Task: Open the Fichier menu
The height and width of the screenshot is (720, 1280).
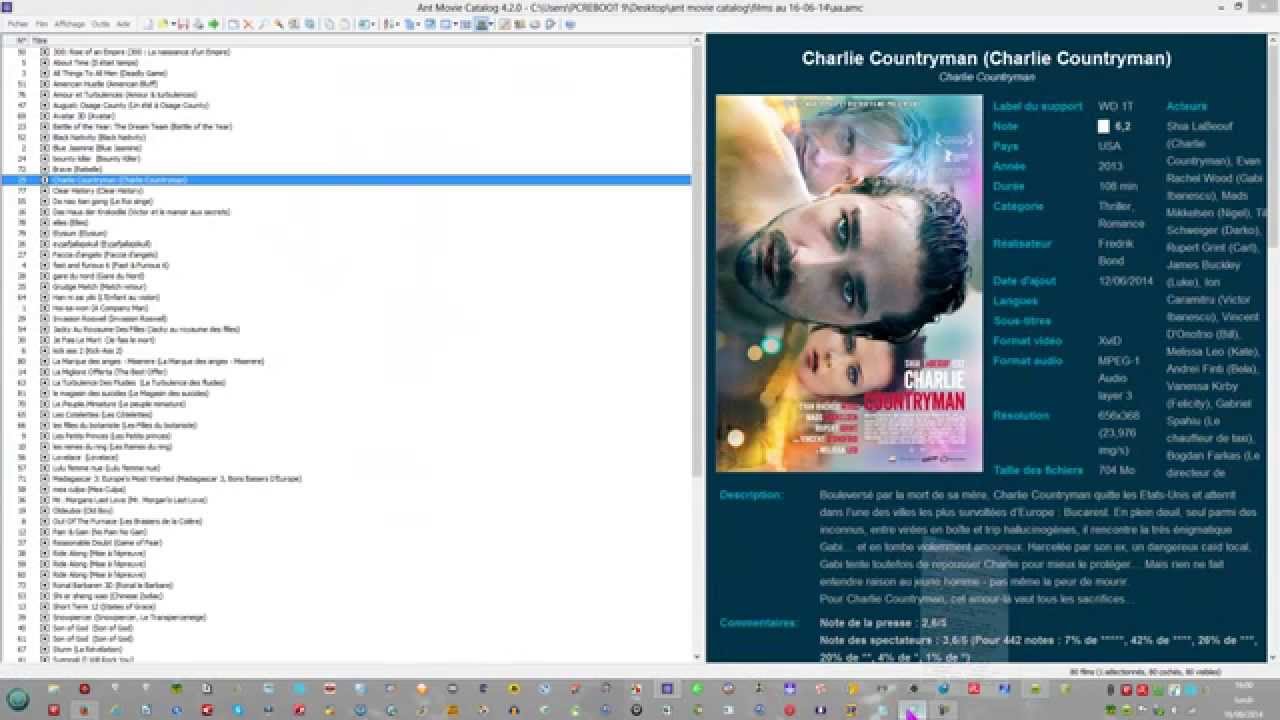Action: click(x=18, y=23)
